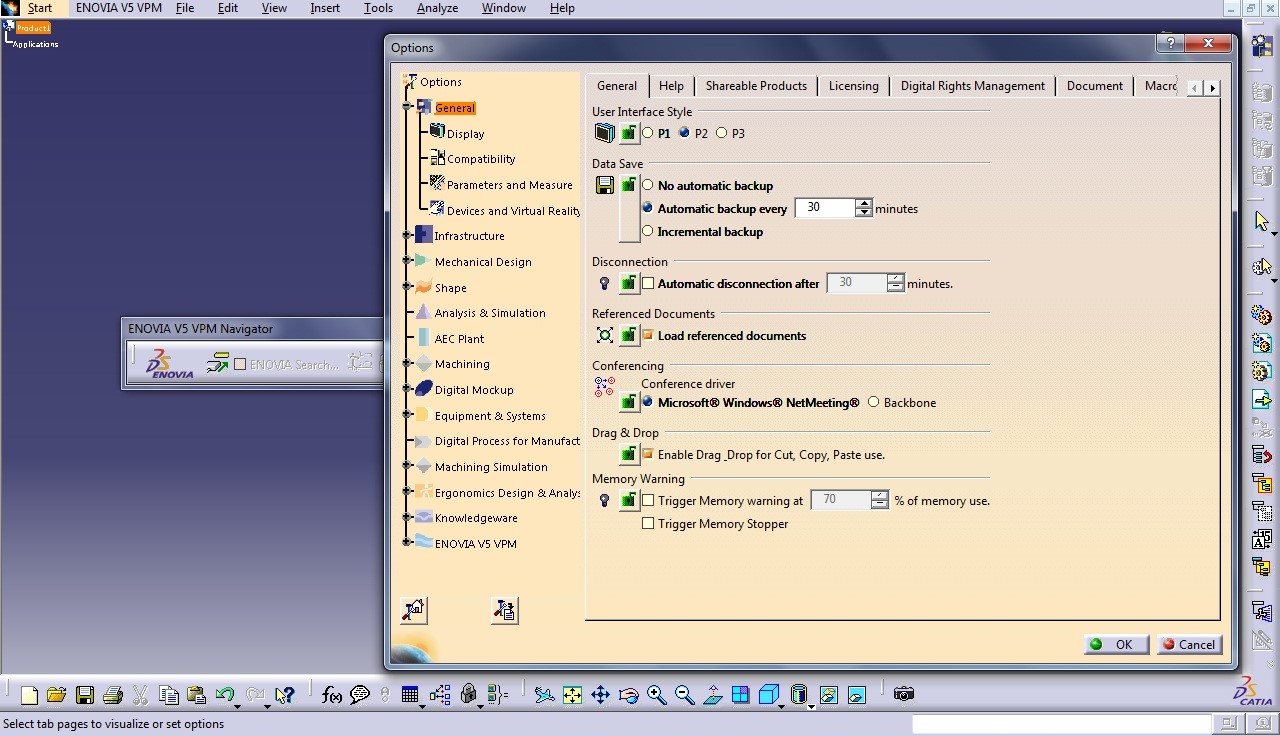Click the Print icon in bottom toolbar
Image resolution: width=1280 pixels, height=736 pixels.
(112, 694)
